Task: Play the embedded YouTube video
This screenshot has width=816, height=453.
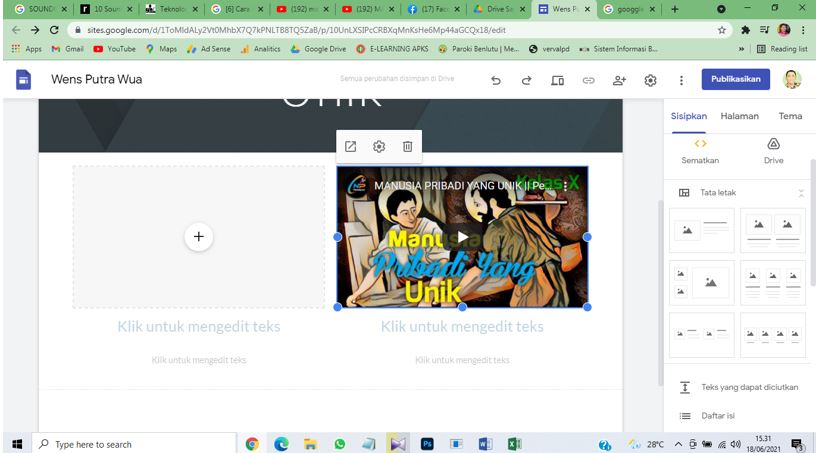Action: click(x=462, y=237)
